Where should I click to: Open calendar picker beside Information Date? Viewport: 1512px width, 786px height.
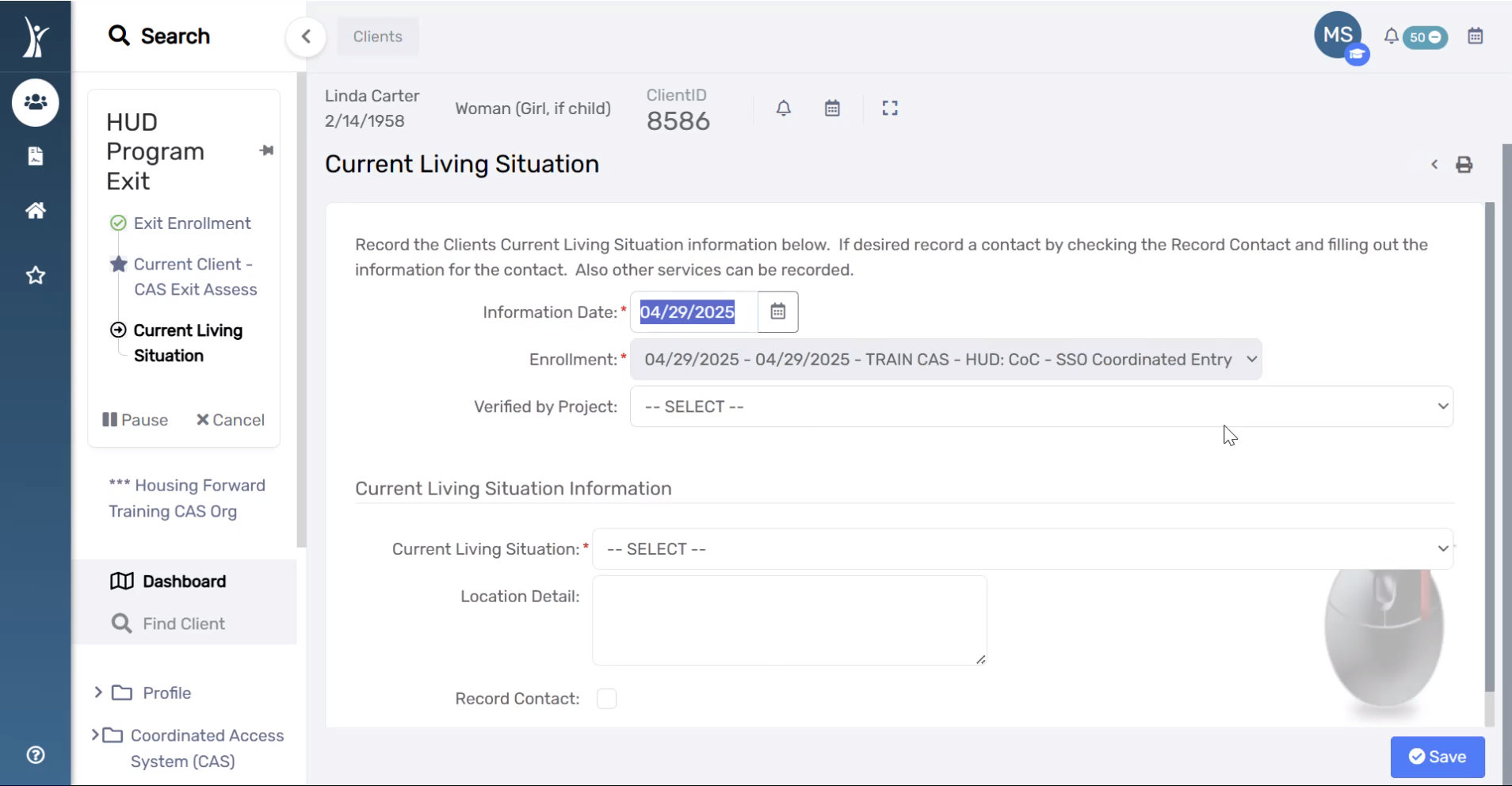[777, 312]
